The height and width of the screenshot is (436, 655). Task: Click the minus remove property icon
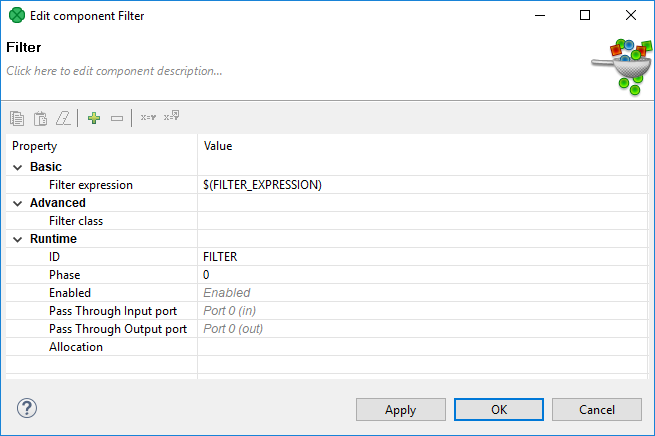click(x=117, y=118)
